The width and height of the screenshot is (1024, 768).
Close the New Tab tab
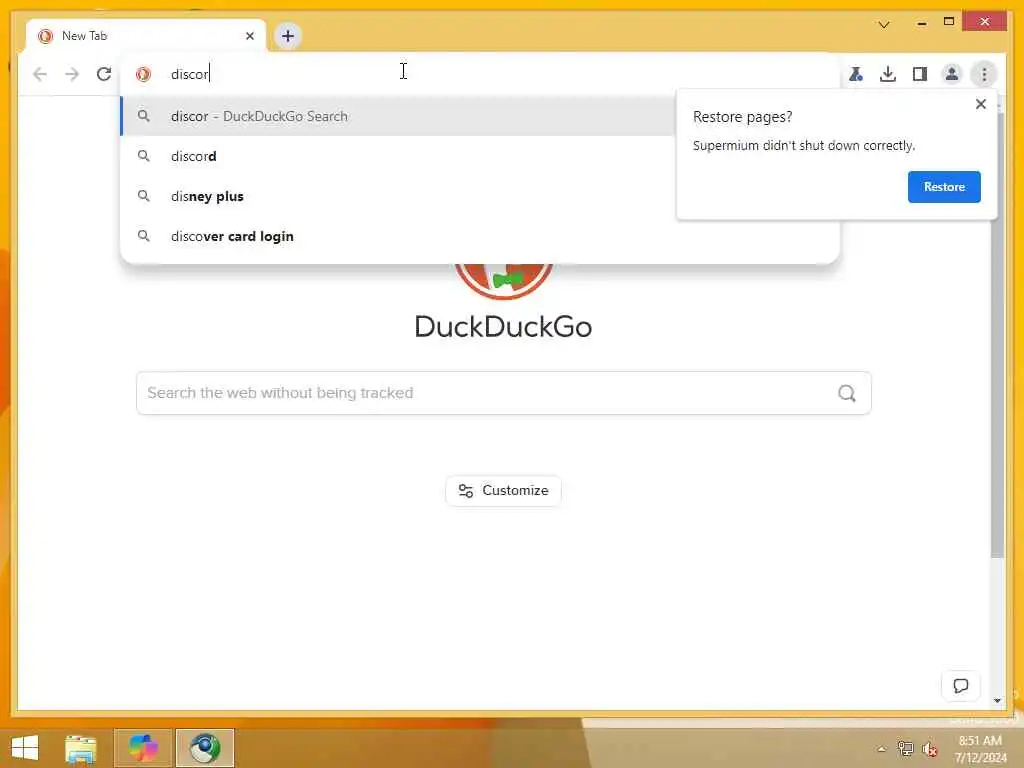[x=249, y=36]
